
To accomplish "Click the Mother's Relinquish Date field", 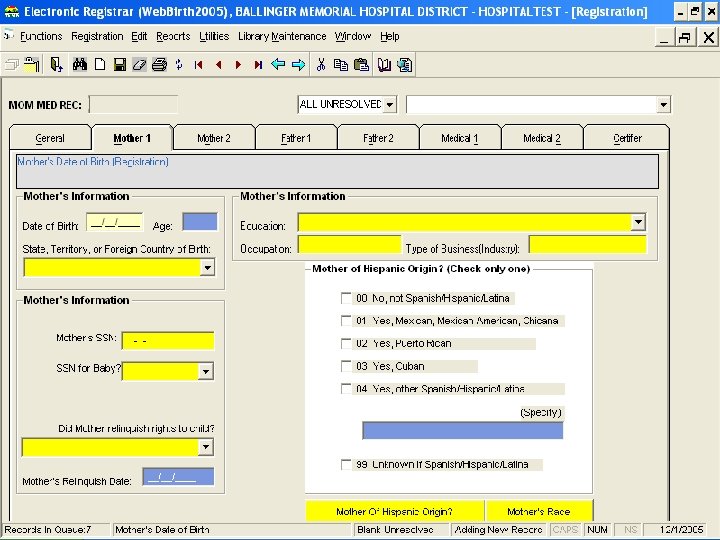I will coord(178,477).
